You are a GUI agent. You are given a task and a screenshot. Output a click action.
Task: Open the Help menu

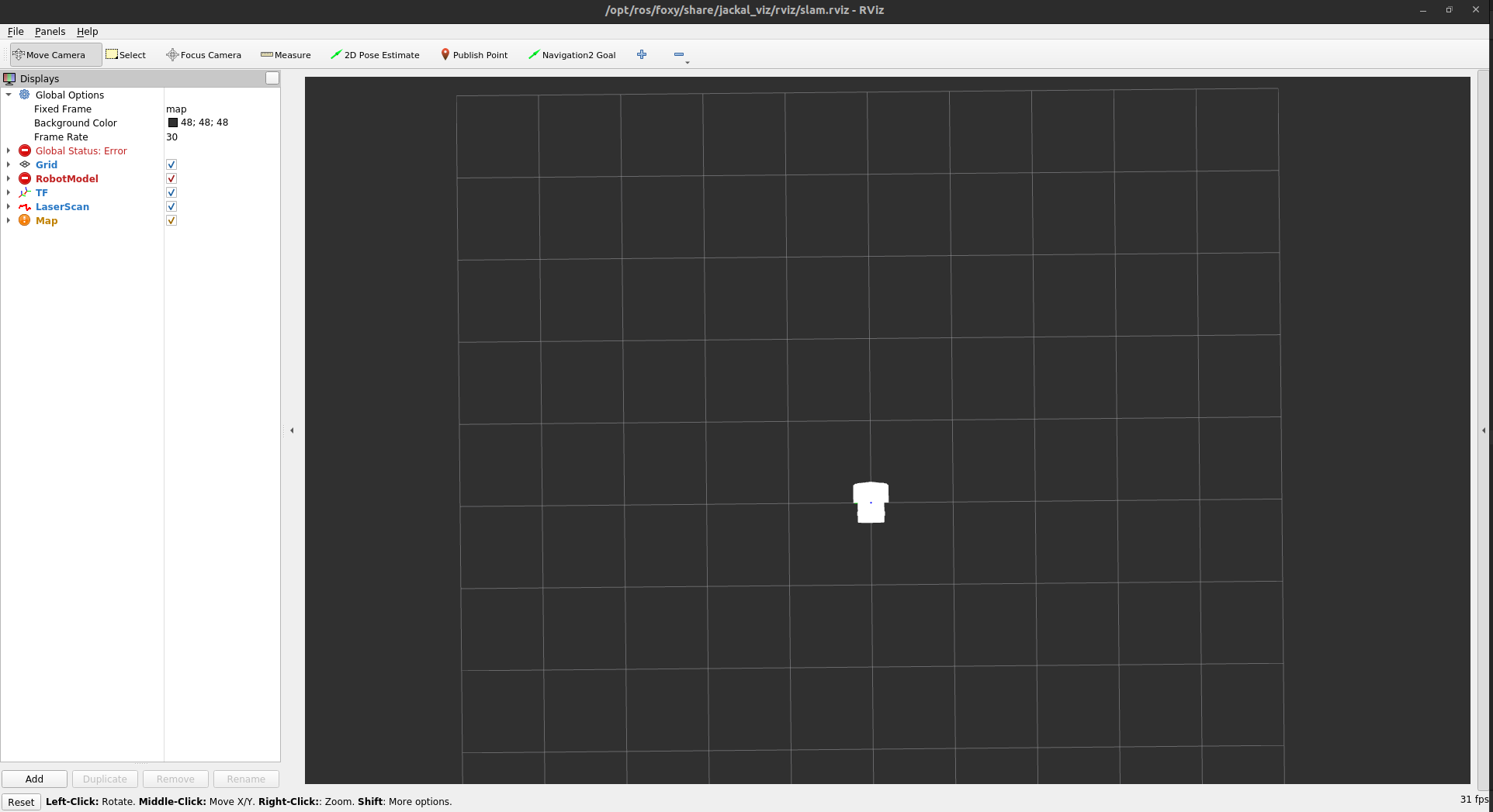tap(87, 32)
